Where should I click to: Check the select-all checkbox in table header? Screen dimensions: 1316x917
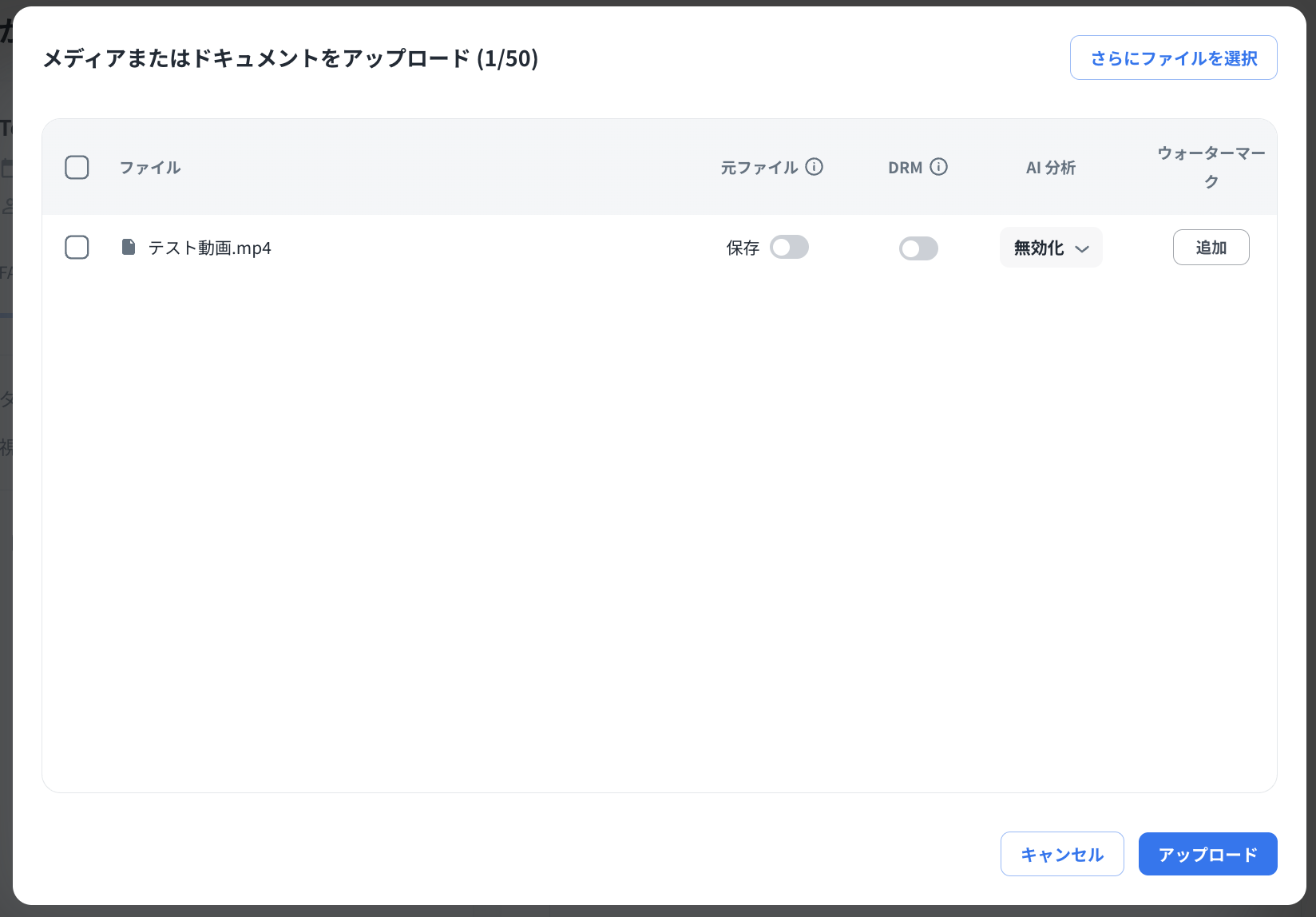pos(77,168)
